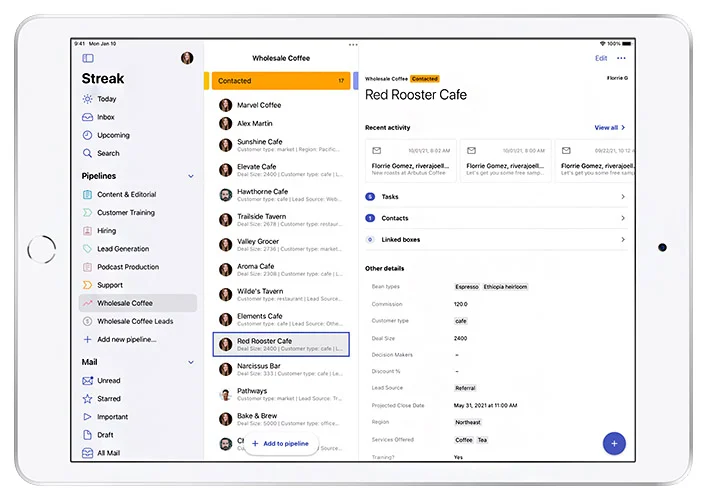Viewport: 706px width, 500px height.
Task: Open Narcissus Bar box
Action: tap(281, 369)
